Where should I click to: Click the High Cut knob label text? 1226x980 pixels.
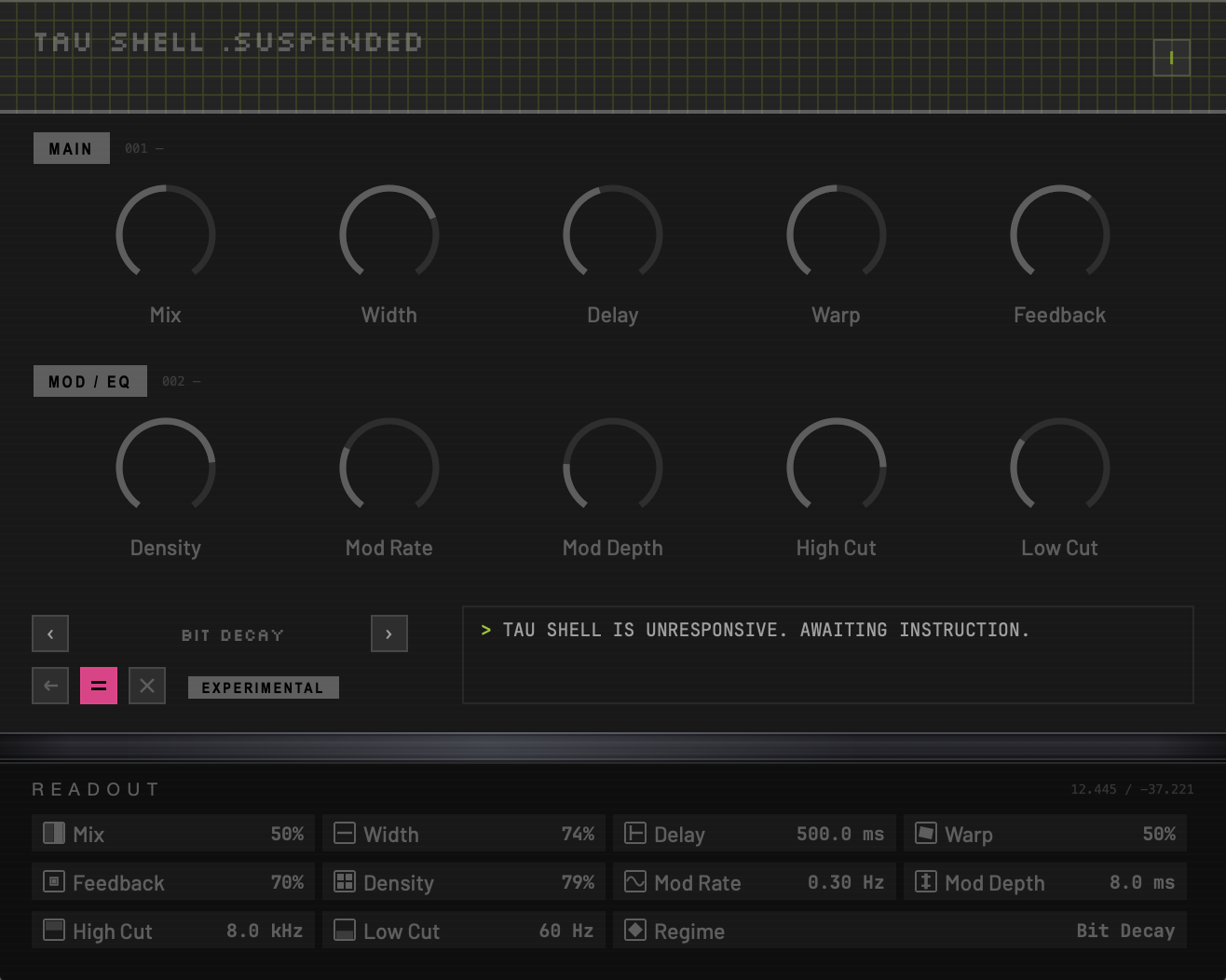[837, 548]
